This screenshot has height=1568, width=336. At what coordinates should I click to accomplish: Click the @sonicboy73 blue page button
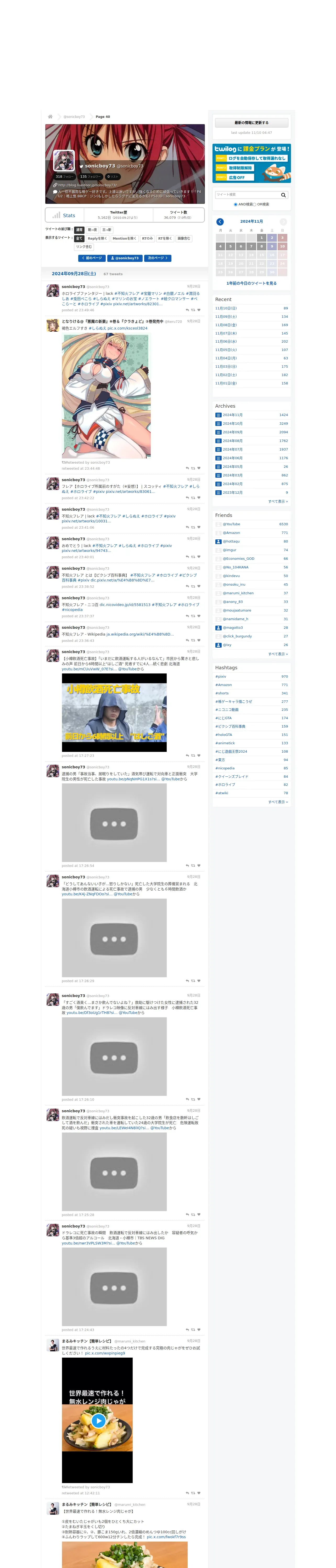coord(125,258)
